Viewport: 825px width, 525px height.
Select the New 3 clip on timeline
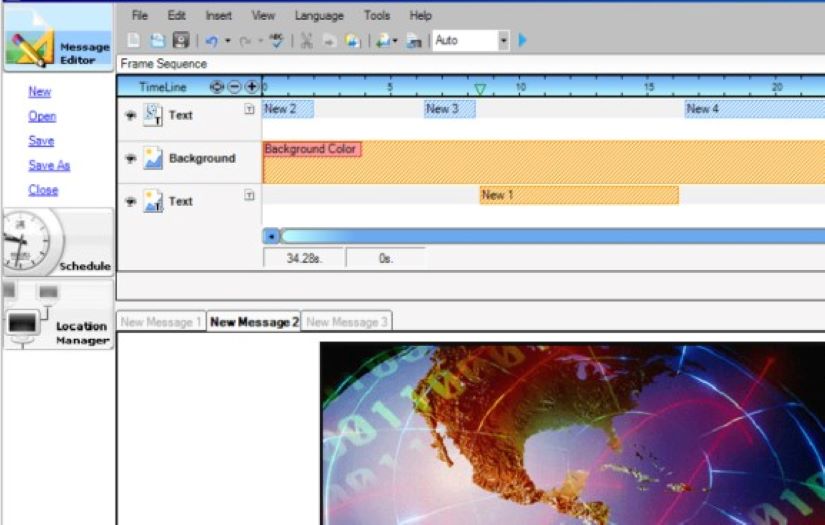point(450,109)
